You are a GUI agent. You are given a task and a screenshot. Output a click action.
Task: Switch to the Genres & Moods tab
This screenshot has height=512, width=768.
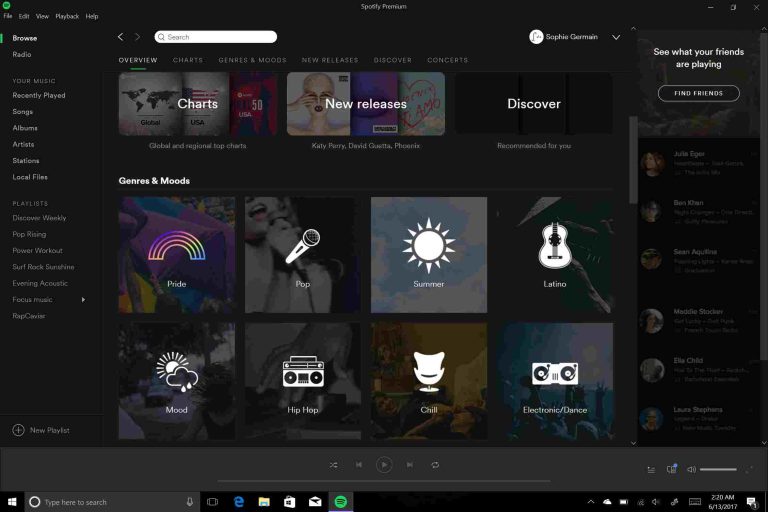click(252, 60)
